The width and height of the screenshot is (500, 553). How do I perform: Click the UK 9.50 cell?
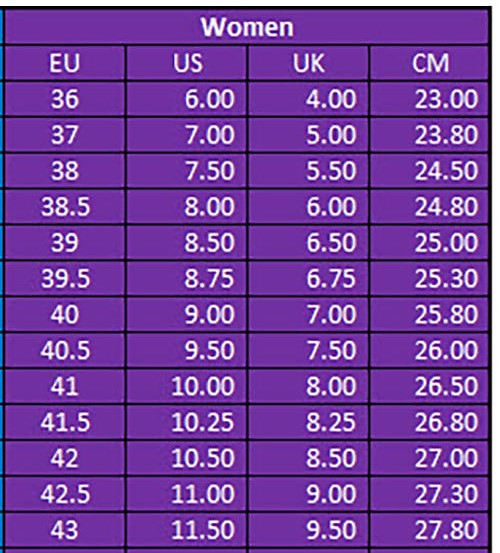[308, 529]
